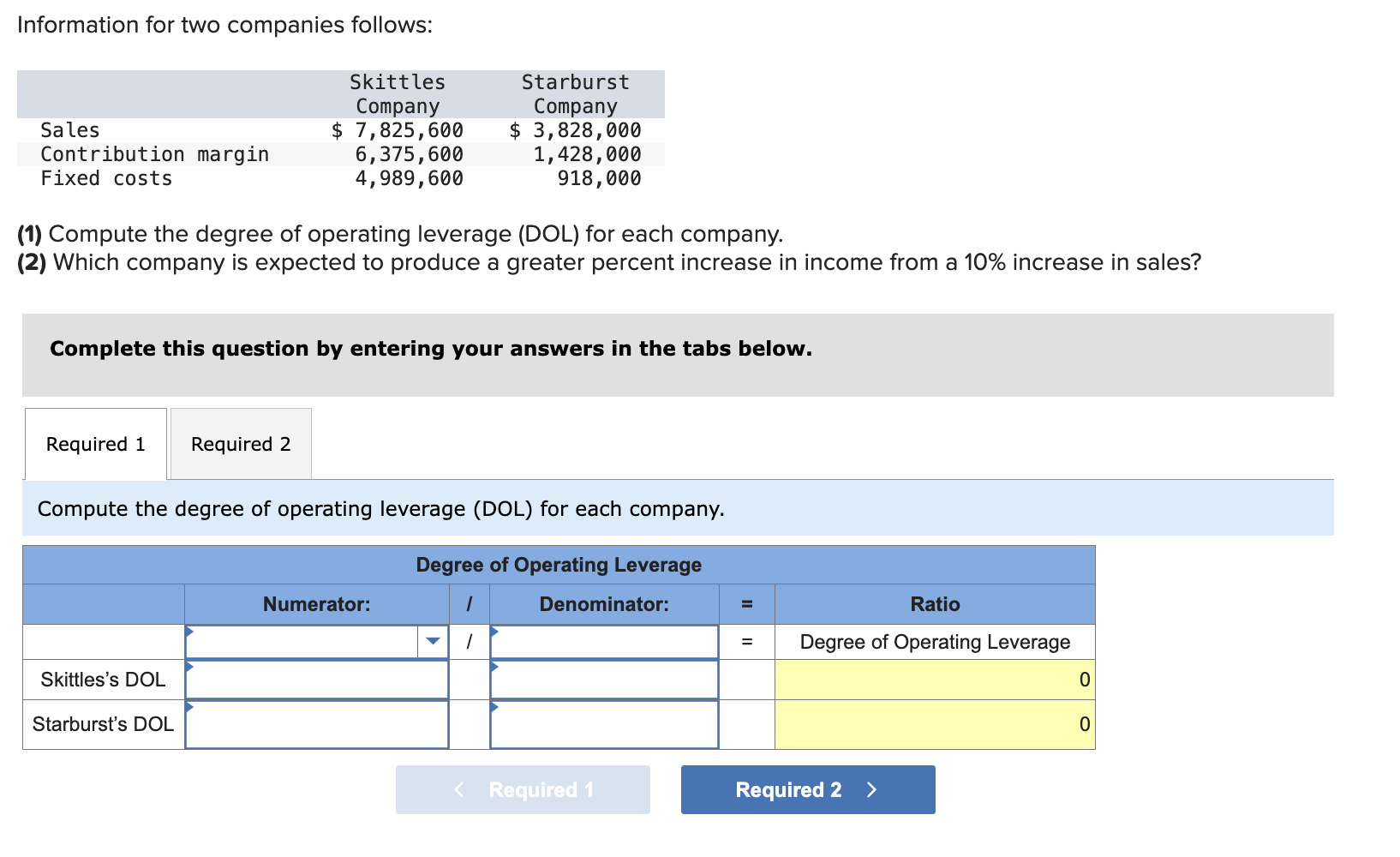
Task: Click the Degree of Operating Leverage table header
Action: tap(558, 565)
